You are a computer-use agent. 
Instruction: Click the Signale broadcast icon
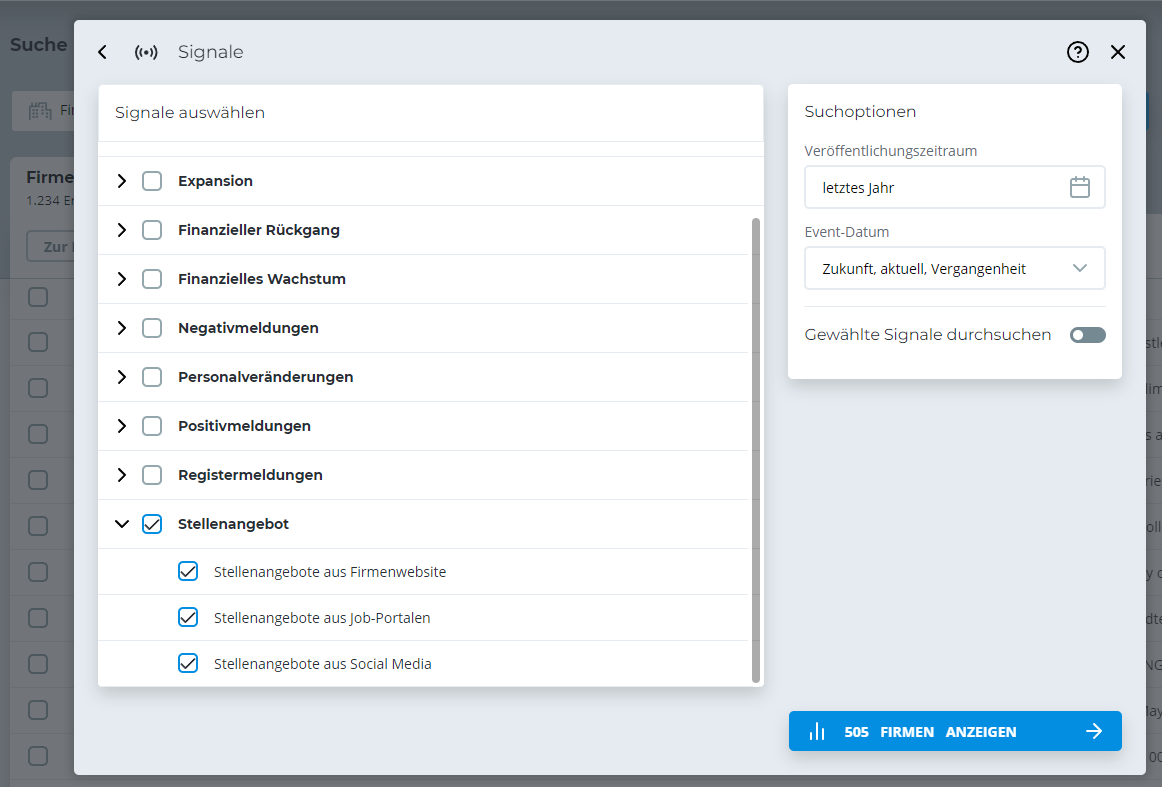pyautogui.click(x=146, y=52)
